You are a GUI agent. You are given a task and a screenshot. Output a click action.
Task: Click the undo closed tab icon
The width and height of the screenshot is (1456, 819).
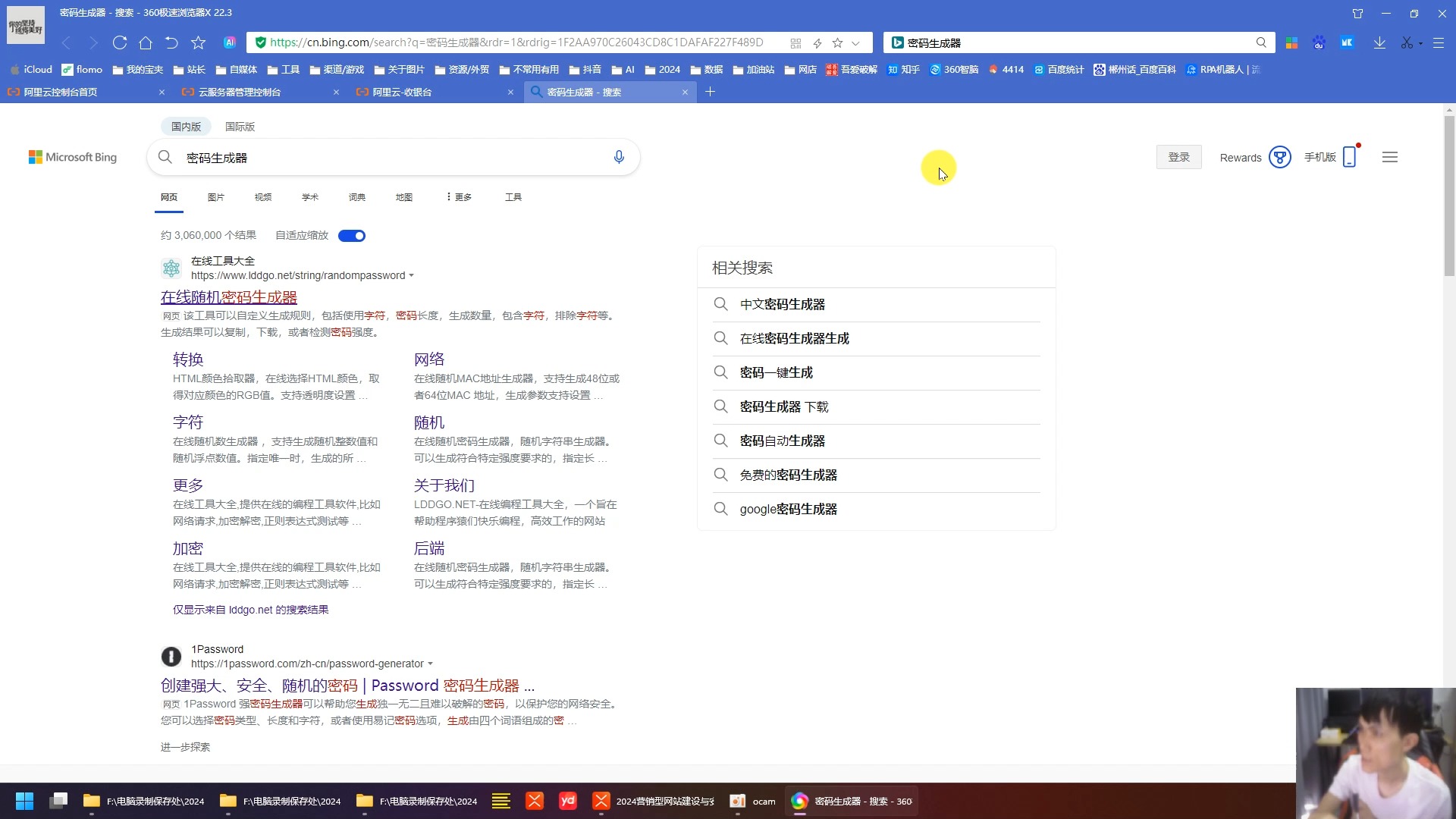click(171, 42)
